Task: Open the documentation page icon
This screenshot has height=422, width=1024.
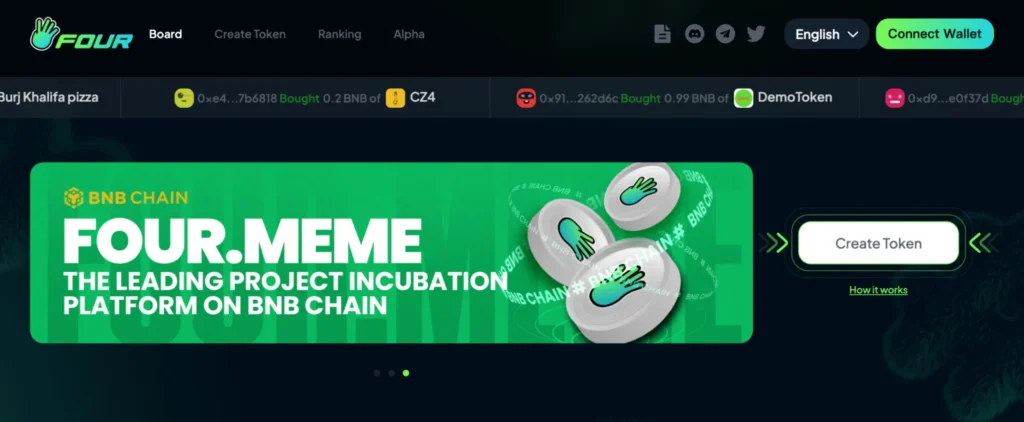Action: pyautogui.click(x=662, y=34)
